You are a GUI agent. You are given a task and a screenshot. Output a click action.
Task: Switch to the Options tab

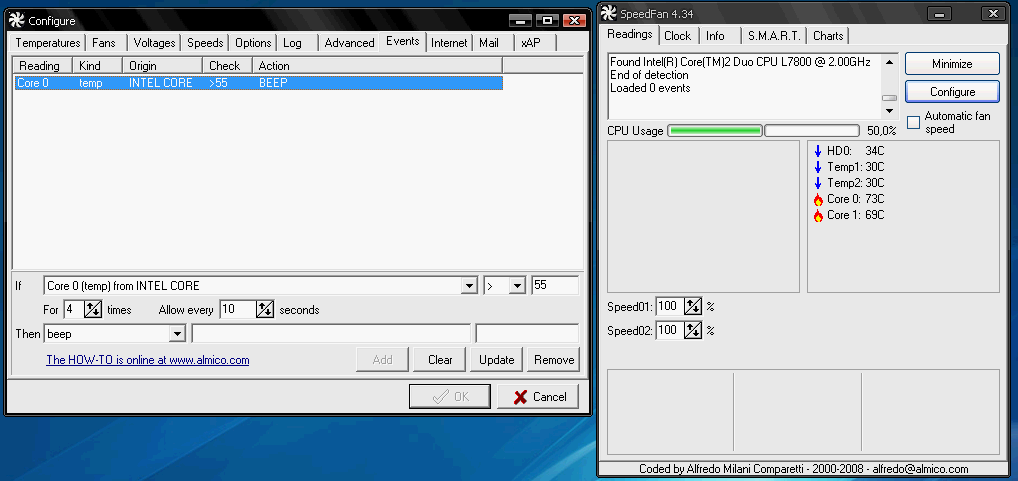pos(253,43)
